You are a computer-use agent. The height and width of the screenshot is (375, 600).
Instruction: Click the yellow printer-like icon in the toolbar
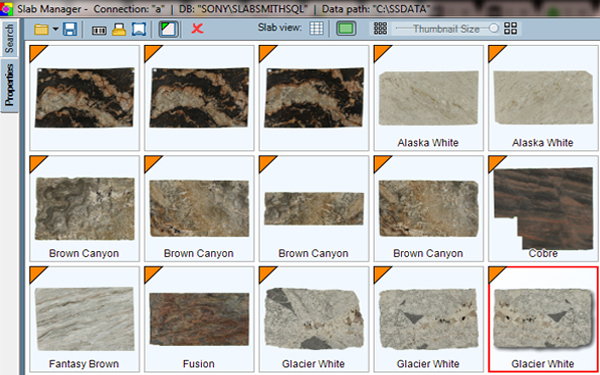pyautogui.click(x=119, y=29)
